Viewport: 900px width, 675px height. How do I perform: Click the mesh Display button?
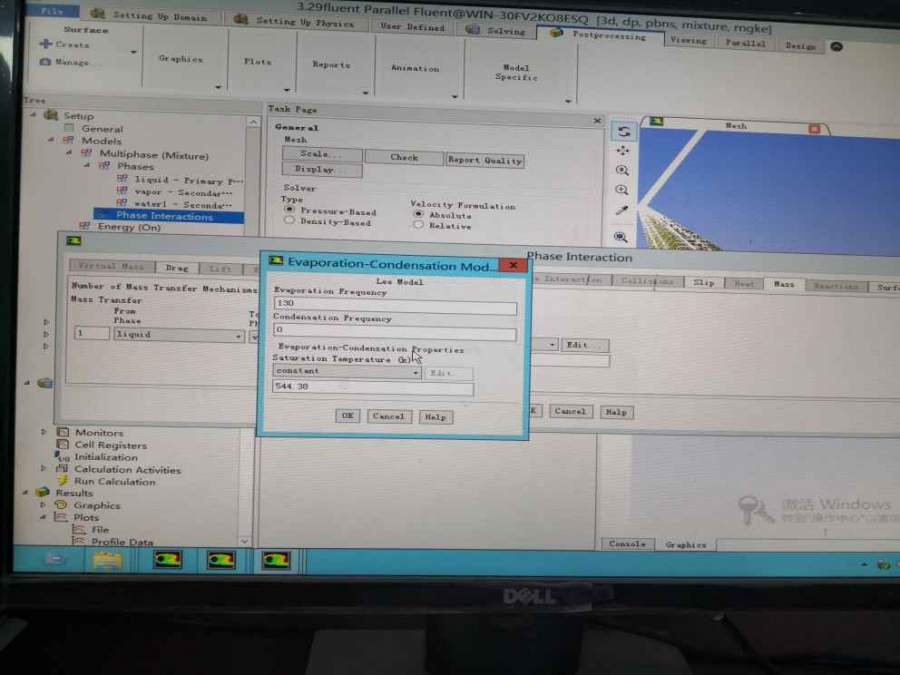(321, 169)
